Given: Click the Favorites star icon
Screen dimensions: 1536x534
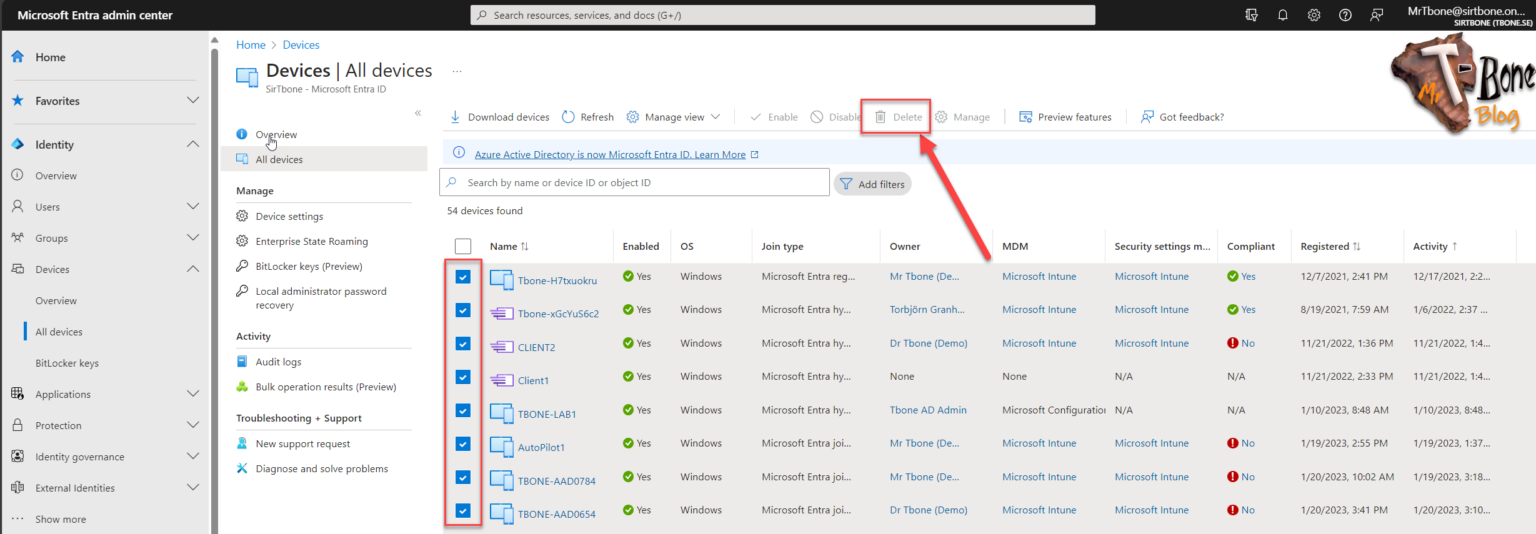Looking at the screenshot, I should (x=17, y=101).
